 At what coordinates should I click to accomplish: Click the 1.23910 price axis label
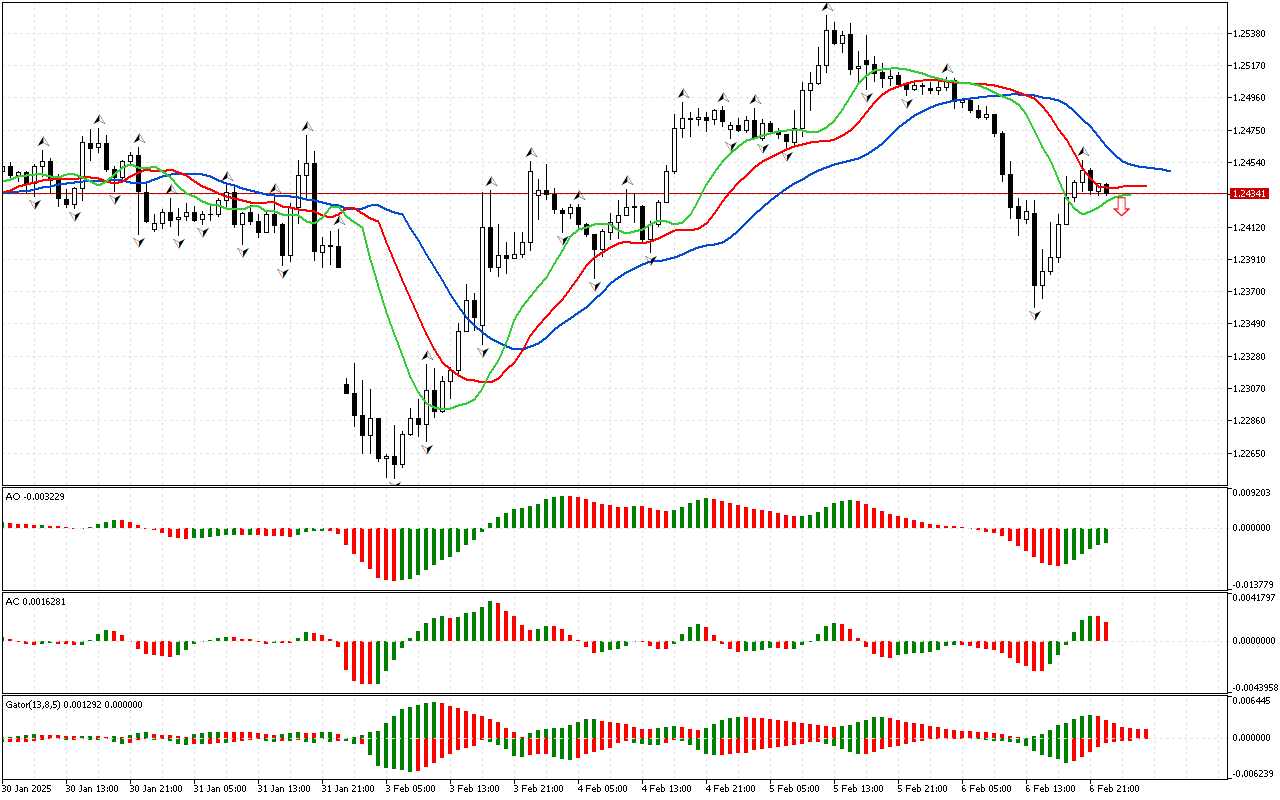[1250, 260]
